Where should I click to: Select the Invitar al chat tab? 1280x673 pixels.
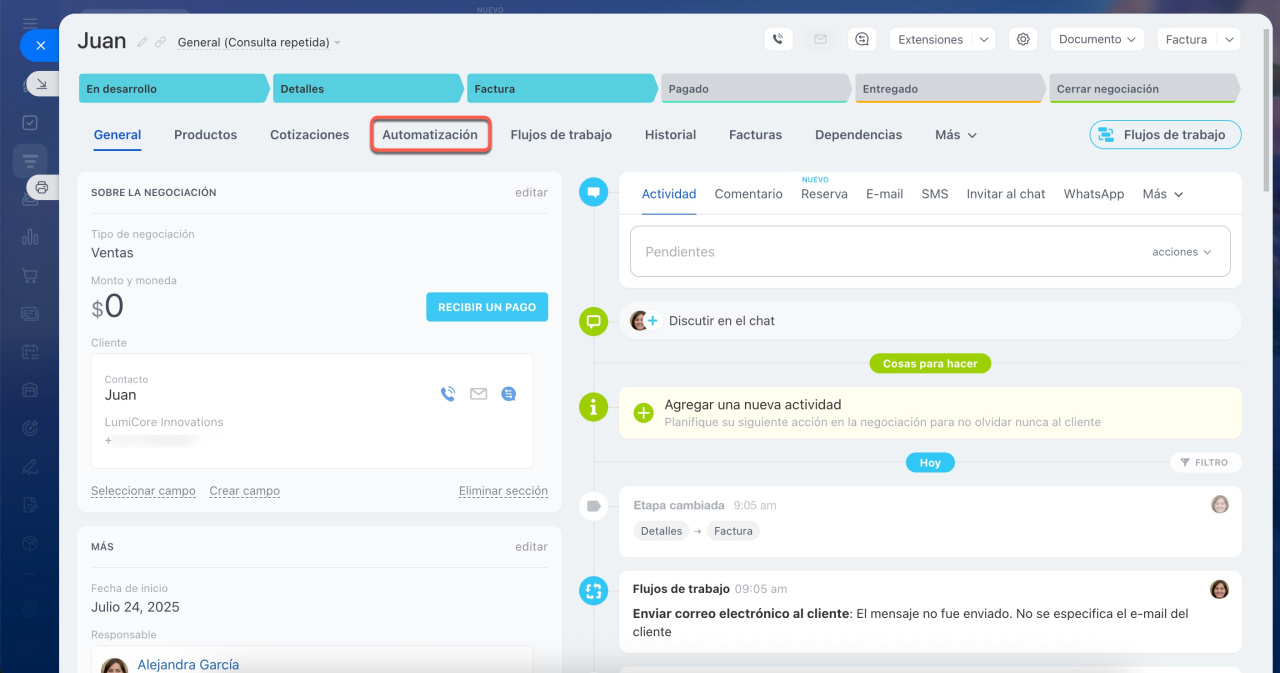tap(1005, 194)
